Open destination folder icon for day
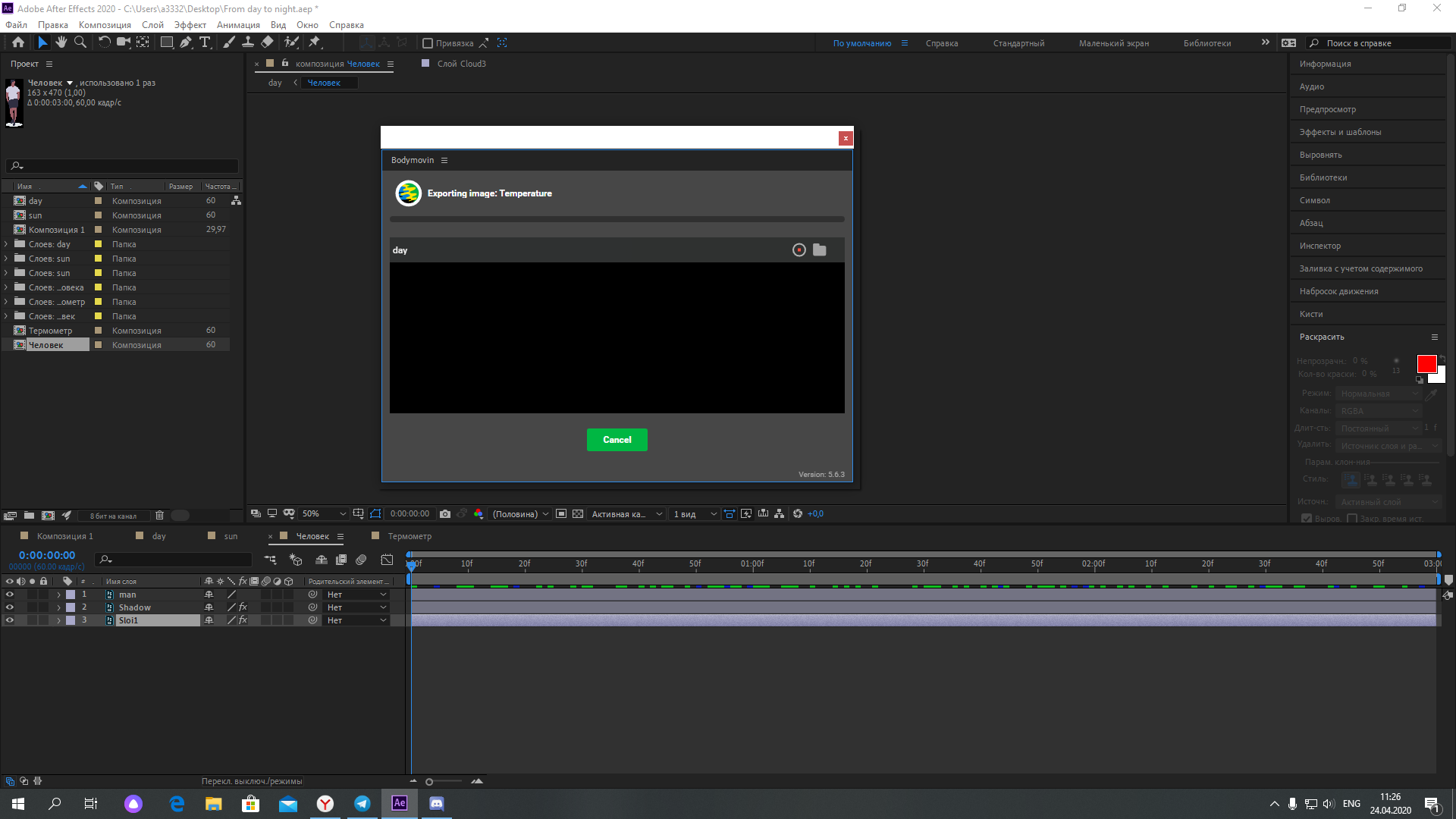Viewport: 1456px width, 819px height. click(819, 250)
